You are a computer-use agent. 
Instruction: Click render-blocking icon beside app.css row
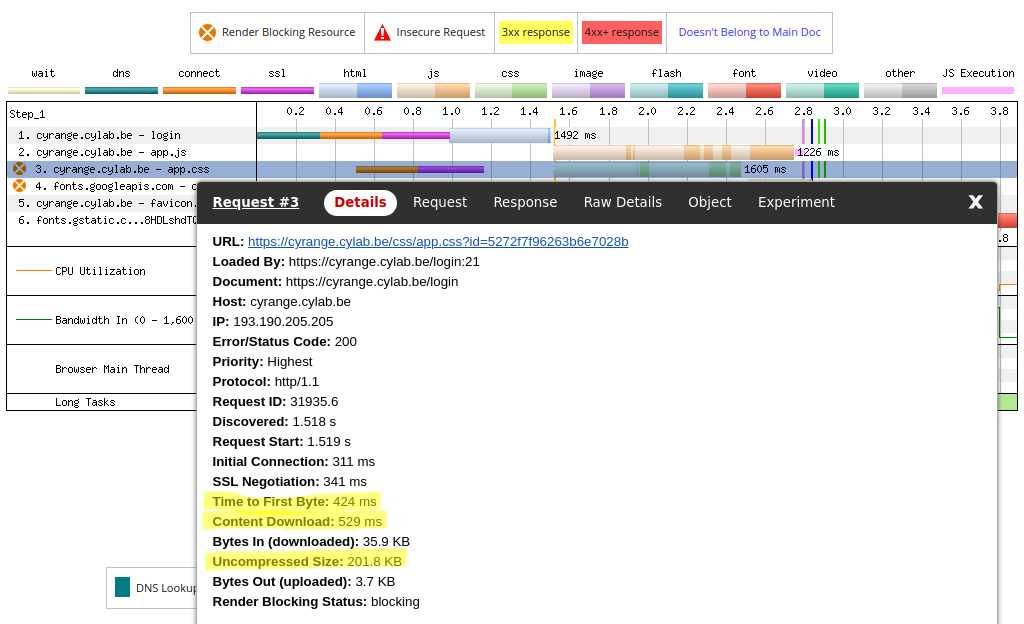(x=19, y=169)
